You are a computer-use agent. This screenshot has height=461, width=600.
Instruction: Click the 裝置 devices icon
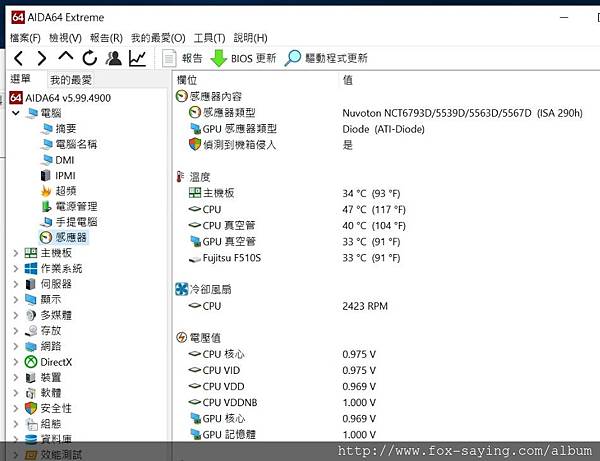pos(31,378)
